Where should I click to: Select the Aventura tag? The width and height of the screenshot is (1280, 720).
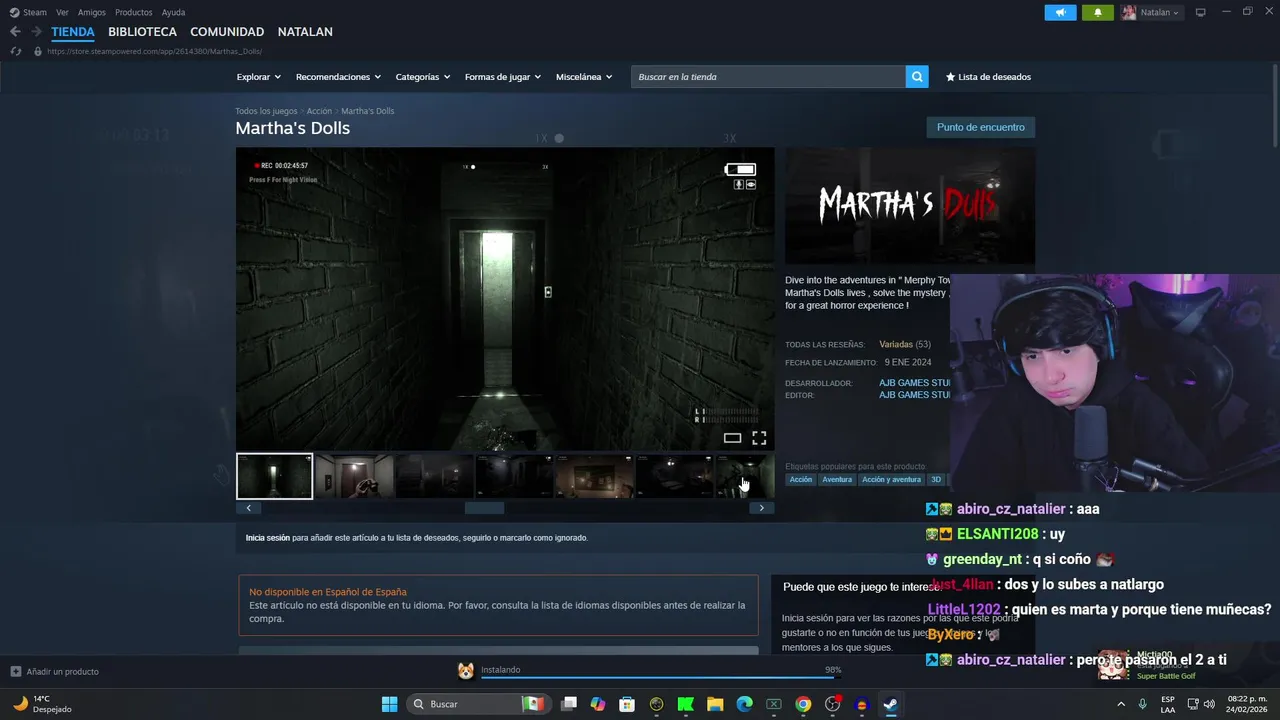pyautogui.click(x=837, y=480)
